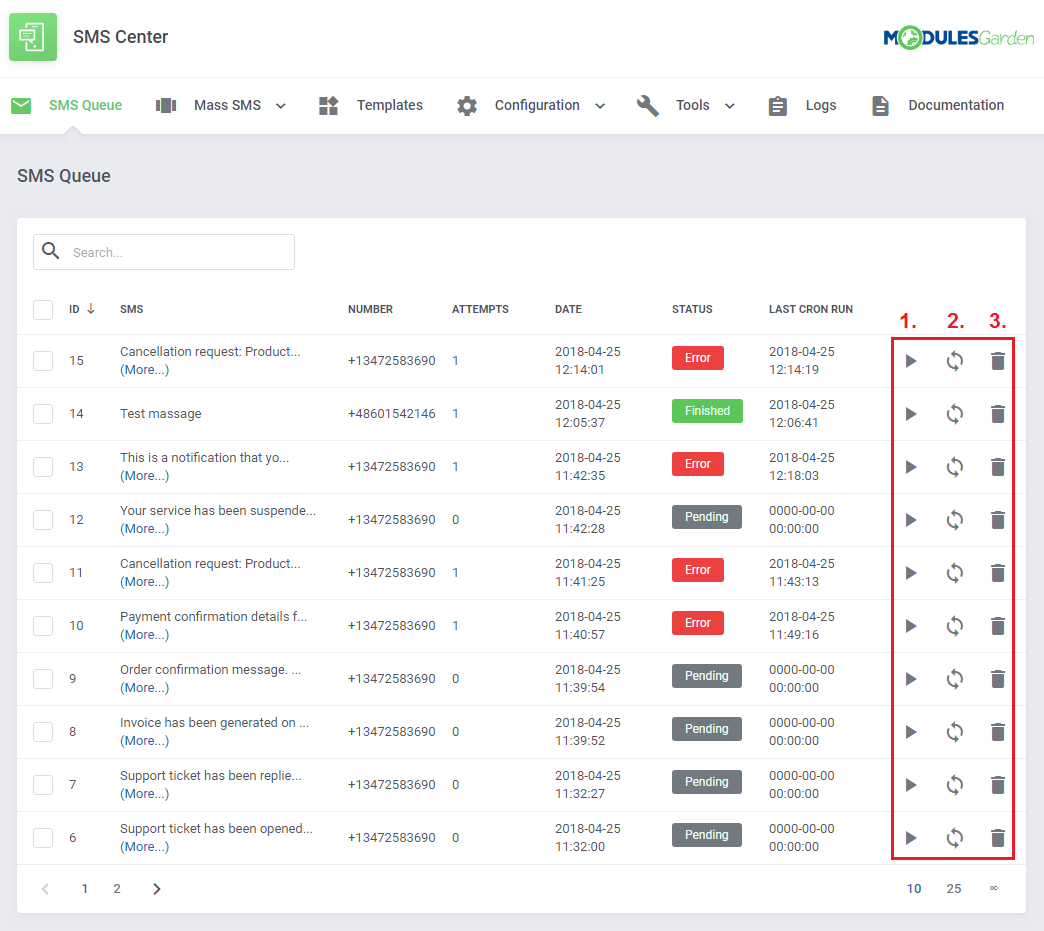1044x931 pixels.
Task: Click refresh icon for row ID 13
Action: (955, 467)
